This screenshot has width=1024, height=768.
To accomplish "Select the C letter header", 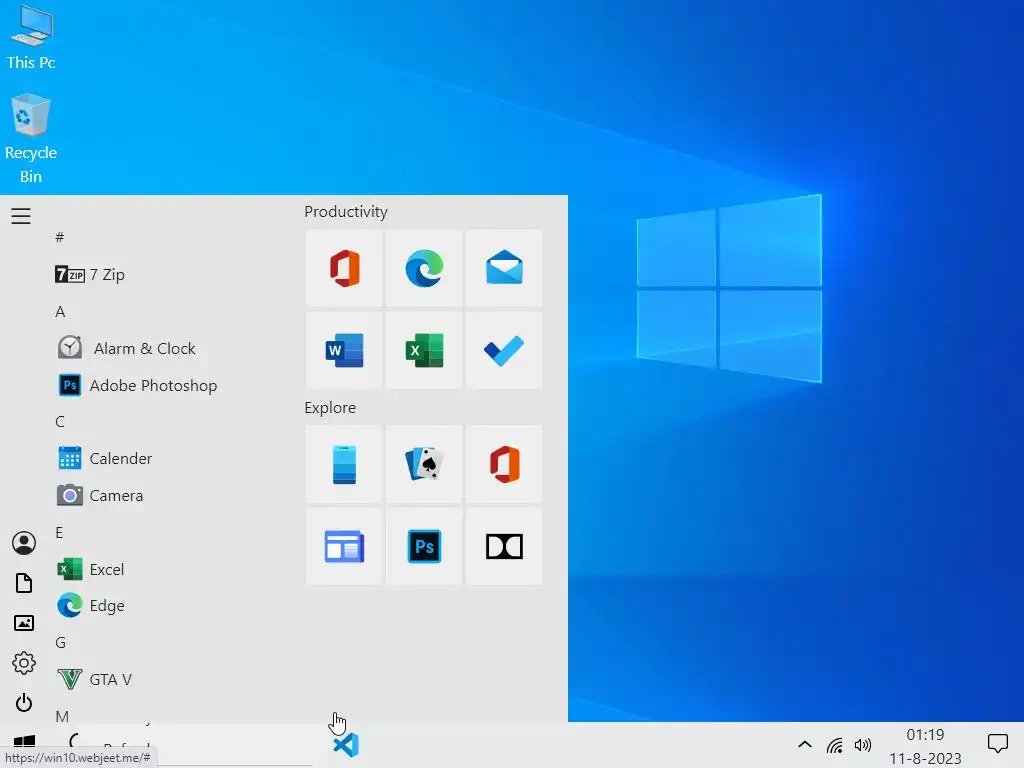I will [60, 421].
